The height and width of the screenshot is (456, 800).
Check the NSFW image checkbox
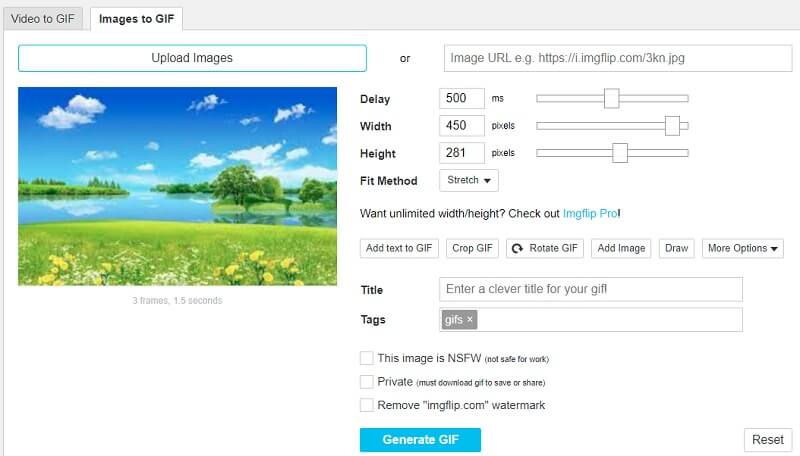click(367, 358)
